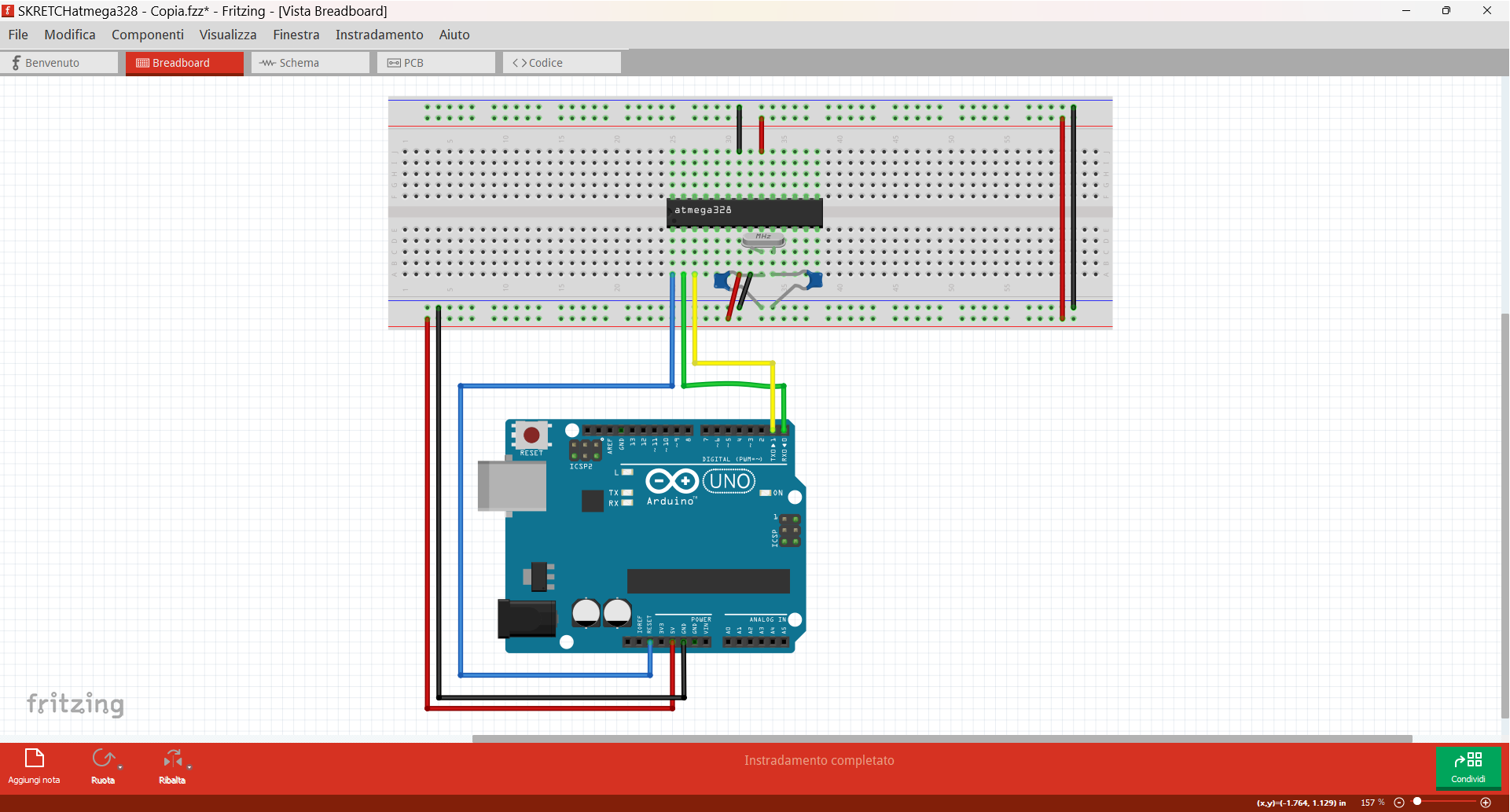Switch to the Schema tab
The image size is (1510, 812).
(310, 63)
